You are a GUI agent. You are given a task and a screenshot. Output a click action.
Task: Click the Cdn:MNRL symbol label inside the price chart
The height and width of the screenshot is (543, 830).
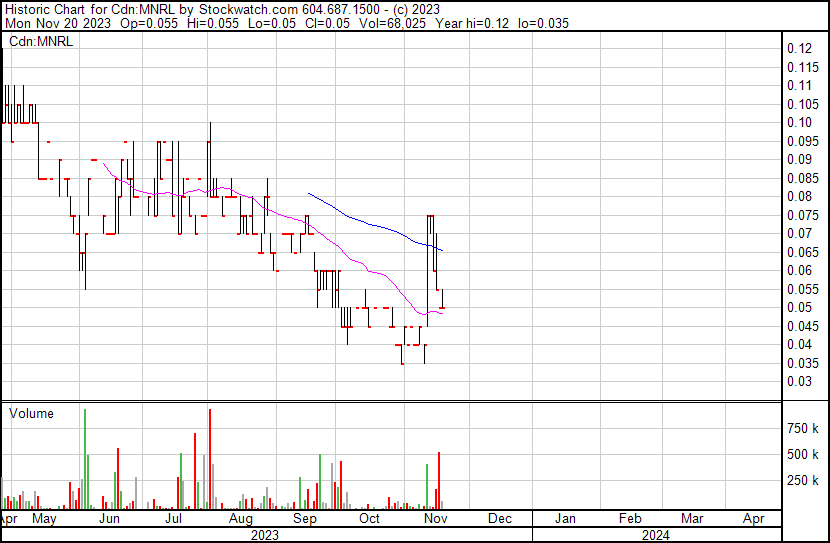[x=40, y=41]
